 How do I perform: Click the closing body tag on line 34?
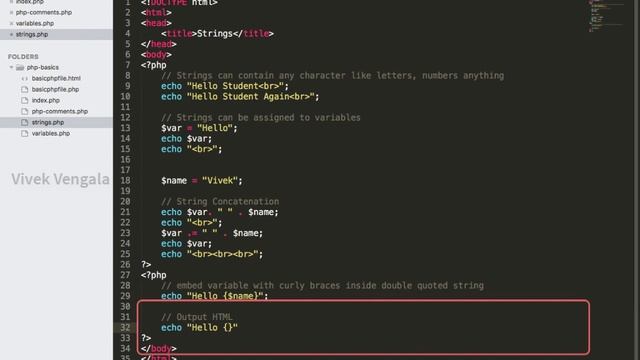click(x=159, y=349)
